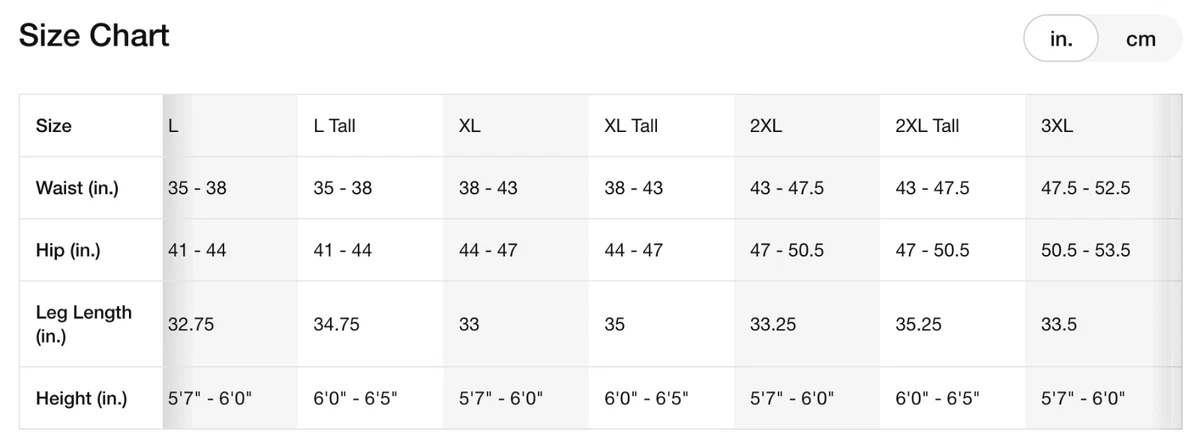Select the Leg Length (in.) row label
The height and width of the screenshot is (444, 1200).
(84, 324)
